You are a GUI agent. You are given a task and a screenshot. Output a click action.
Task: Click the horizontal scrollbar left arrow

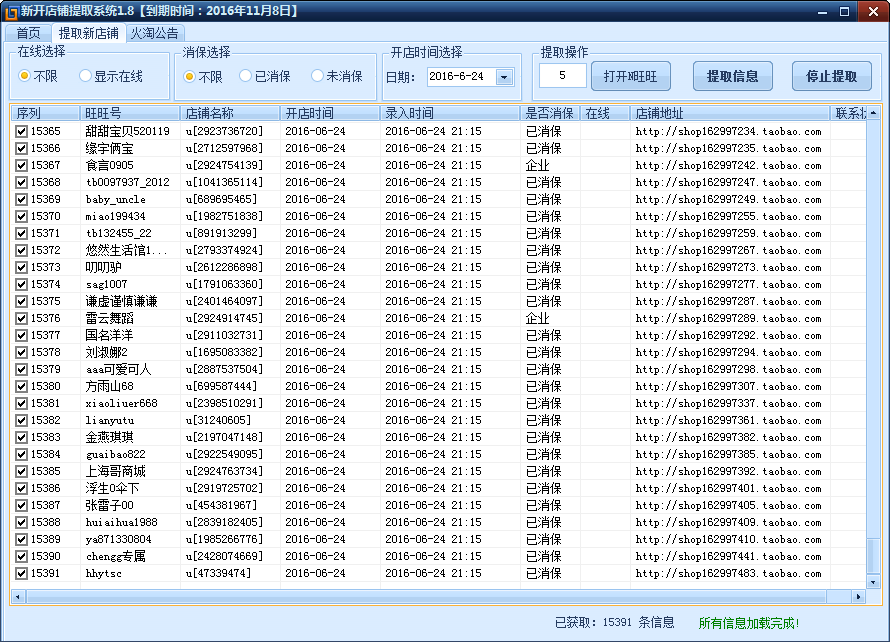click(18, 597)
